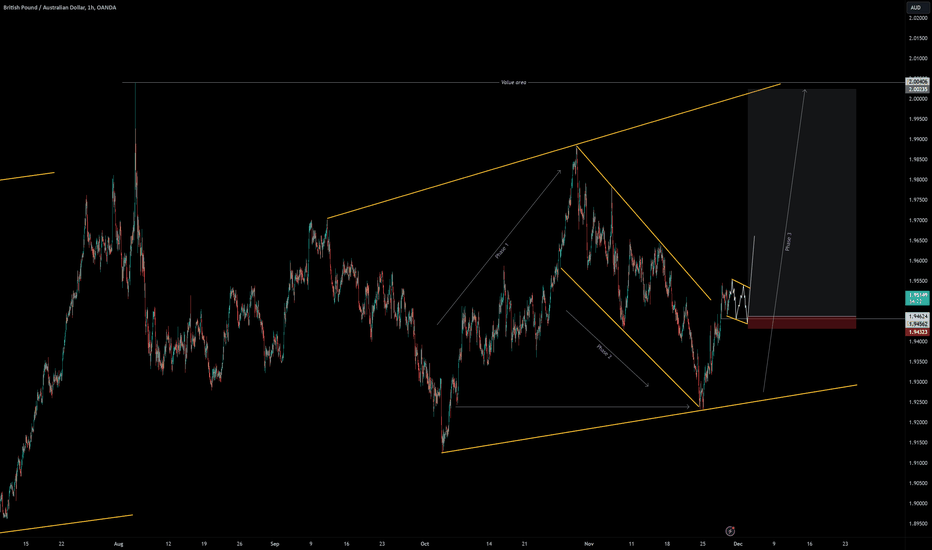Click the '21' date on time axis
This screenshot has height=550, width=932.
click(x=525, y=543)
